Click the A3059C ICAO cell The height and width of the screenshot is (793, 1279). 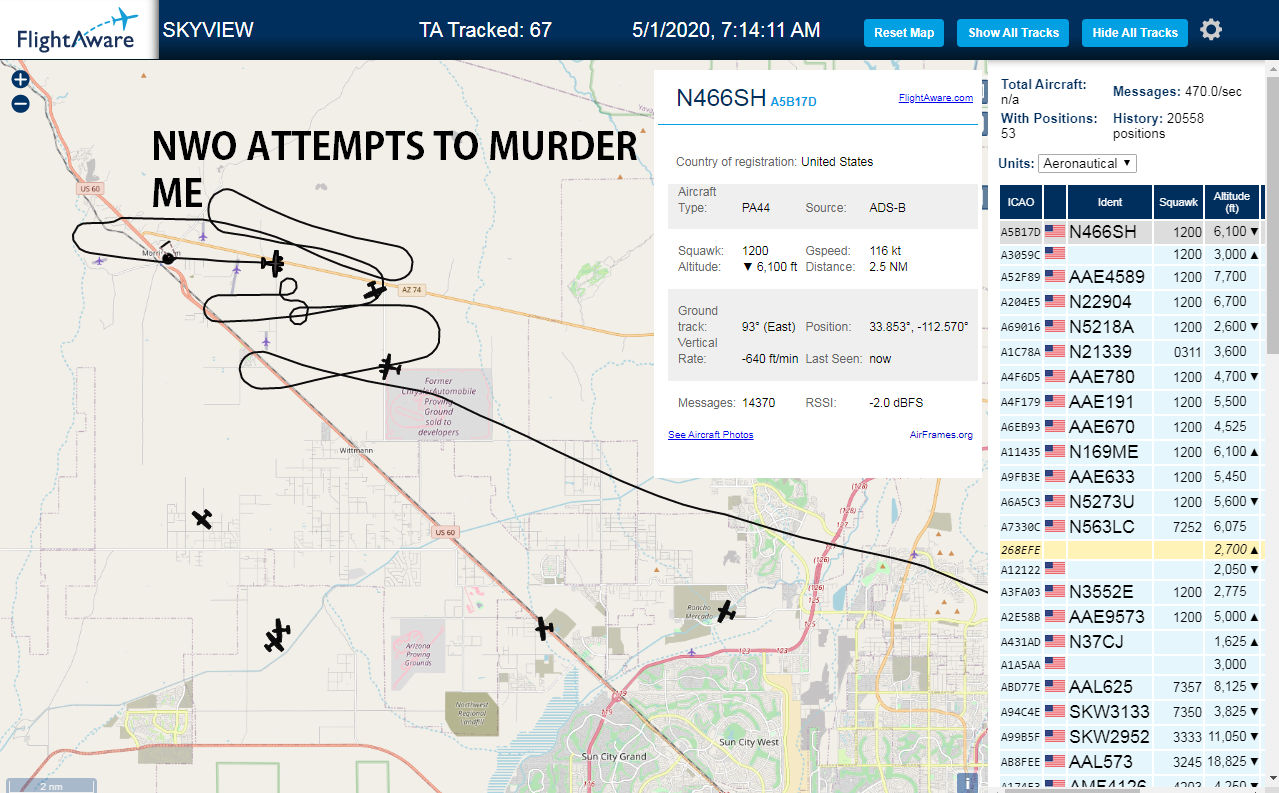1021,255
